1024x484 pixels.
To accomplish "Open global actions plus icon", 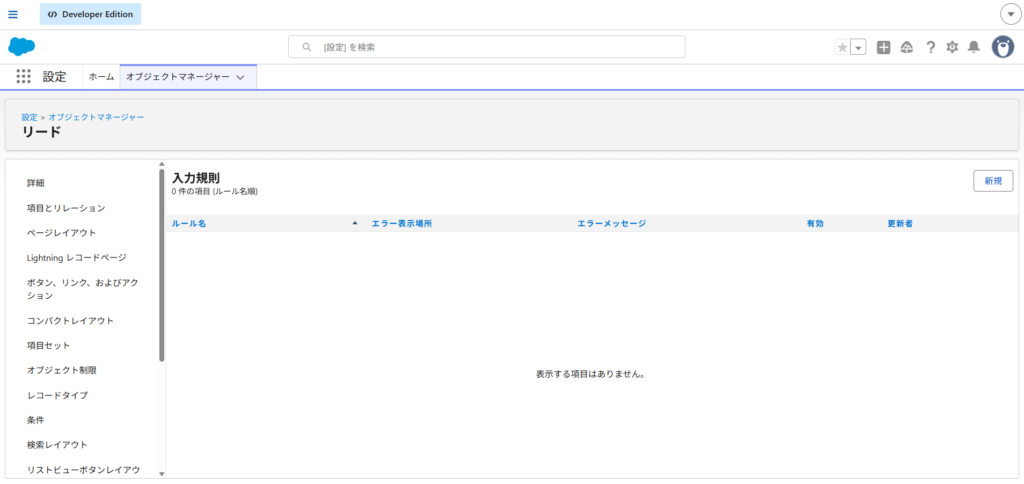I will coord(883,47).
